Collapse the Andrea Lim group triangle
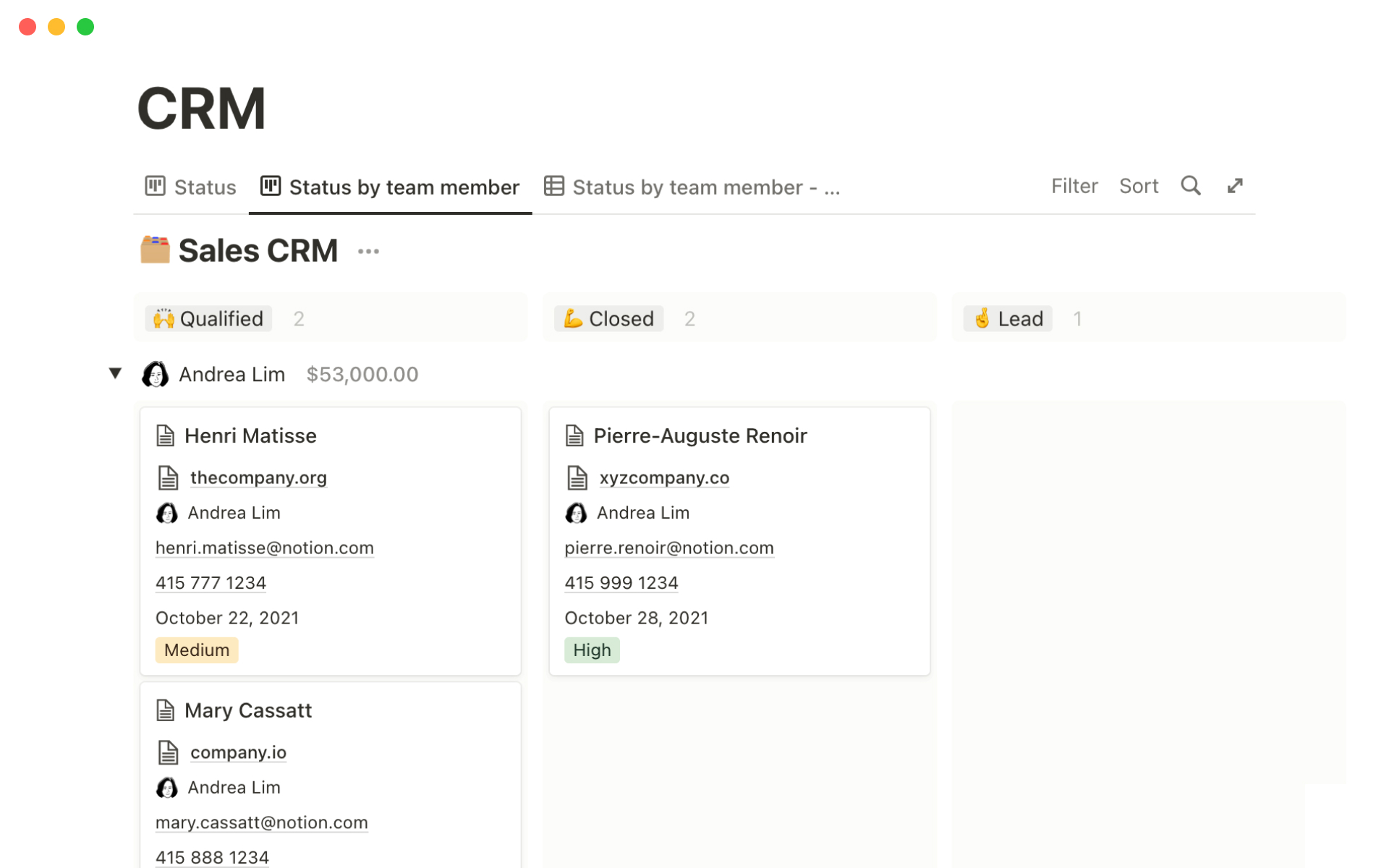 coord(115,373)
